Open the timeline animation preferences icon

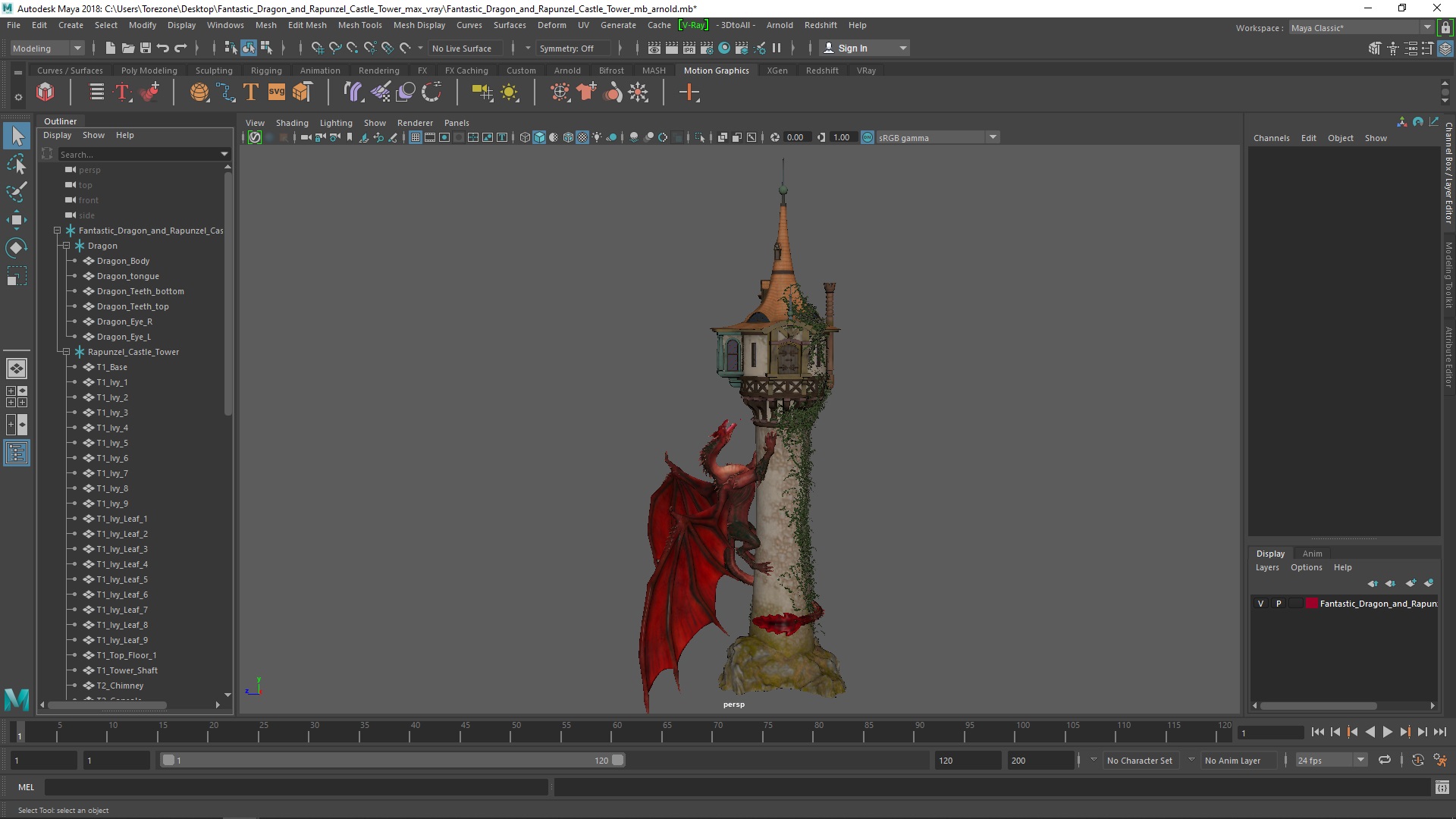(1440, 760)
